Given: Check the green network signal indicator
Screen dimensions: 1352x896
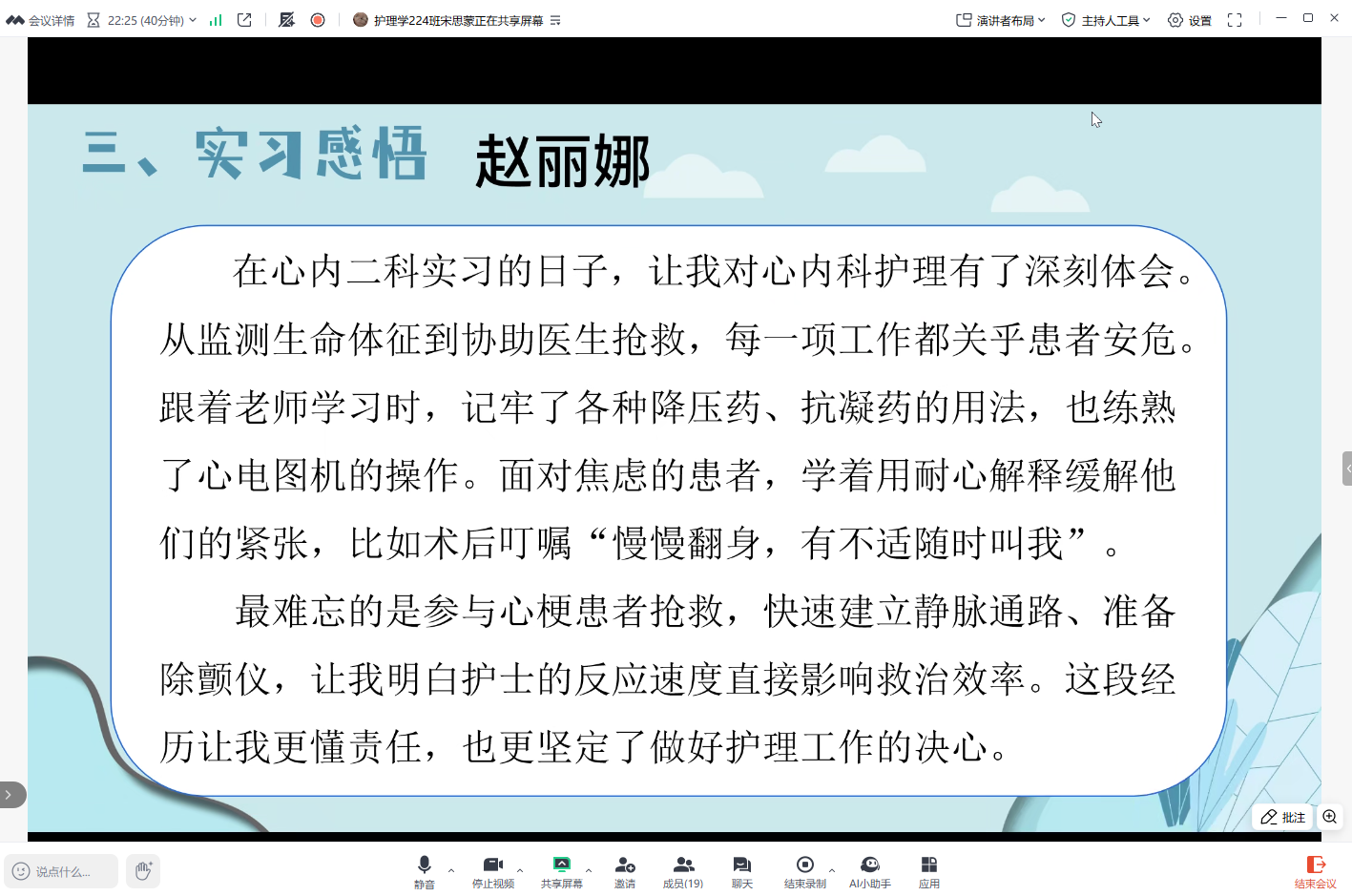Looking at the screenshot, I should (216, 20).
